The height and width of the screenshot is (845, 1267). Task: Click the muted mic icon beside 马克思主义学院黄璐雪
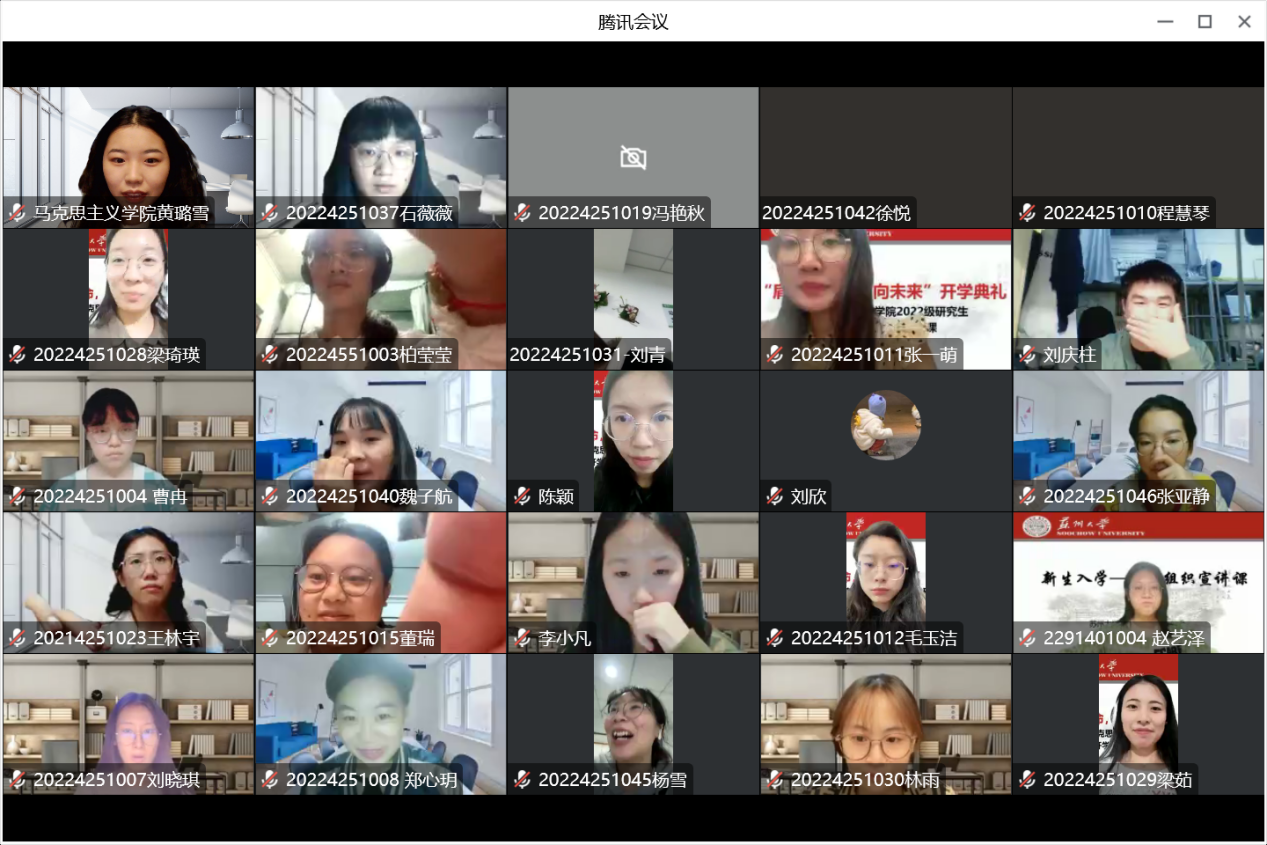click(x=17, y=213)
